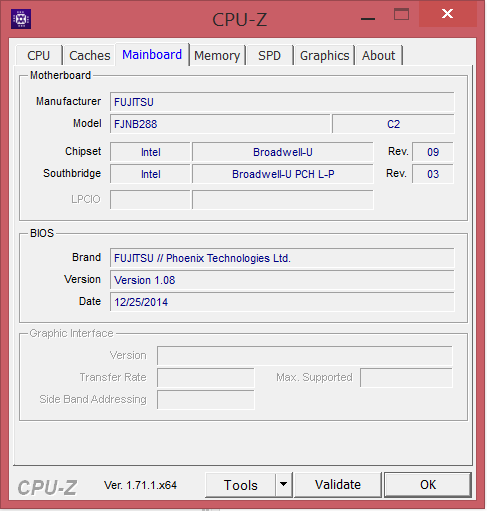Viewport: 487px width, 511px height.
Task: Click the empty LPCIO vendor field
Action: click(x=150, y=200)
